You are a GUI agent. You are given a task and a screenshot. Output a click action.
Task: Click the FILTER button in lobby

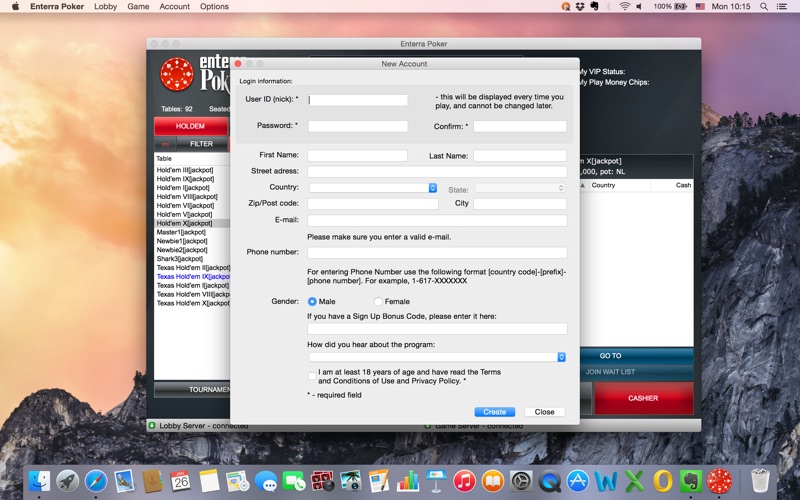[x=202, y=144]
